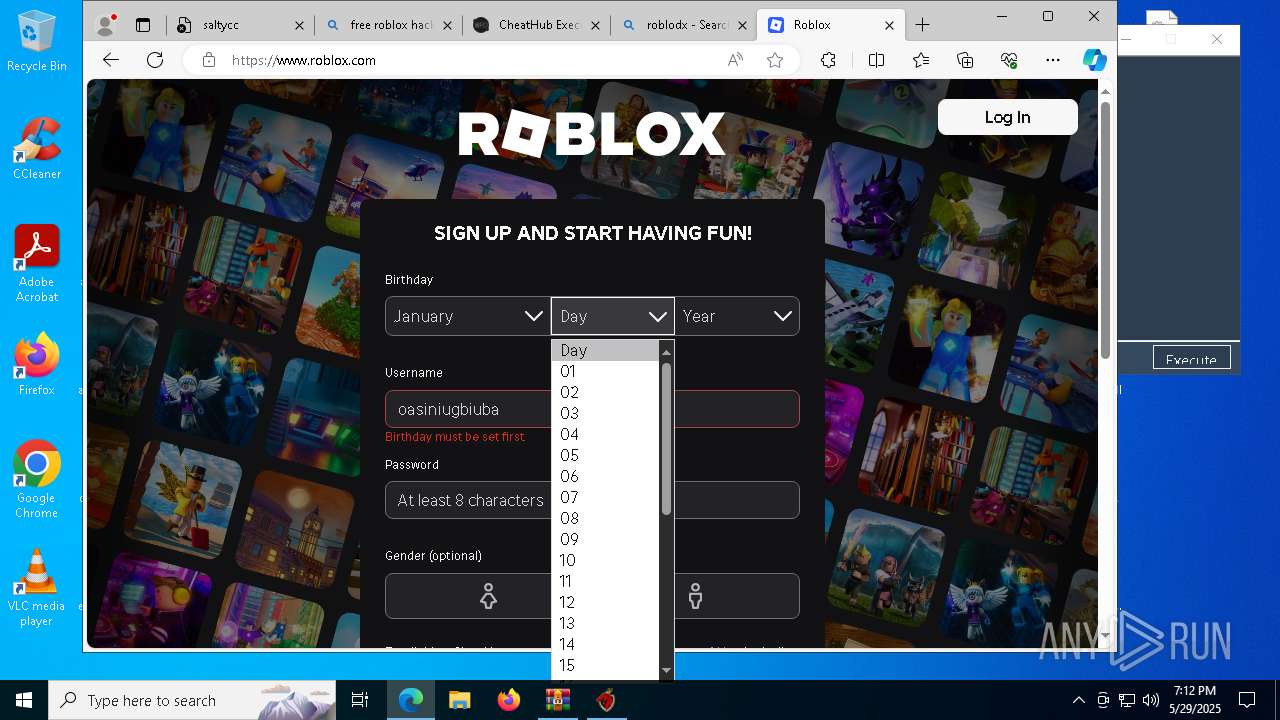Viewport: 1280px width, 720px height.
Task: Choose day 03 from the list
Action: click(605, 413)
